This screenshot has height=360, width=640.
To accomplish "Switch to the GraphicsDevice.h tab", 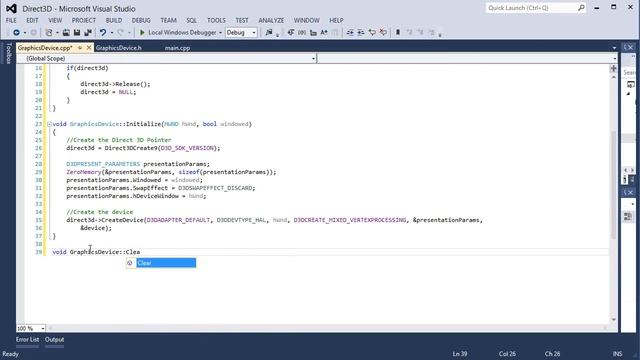I will coord(119,48).
